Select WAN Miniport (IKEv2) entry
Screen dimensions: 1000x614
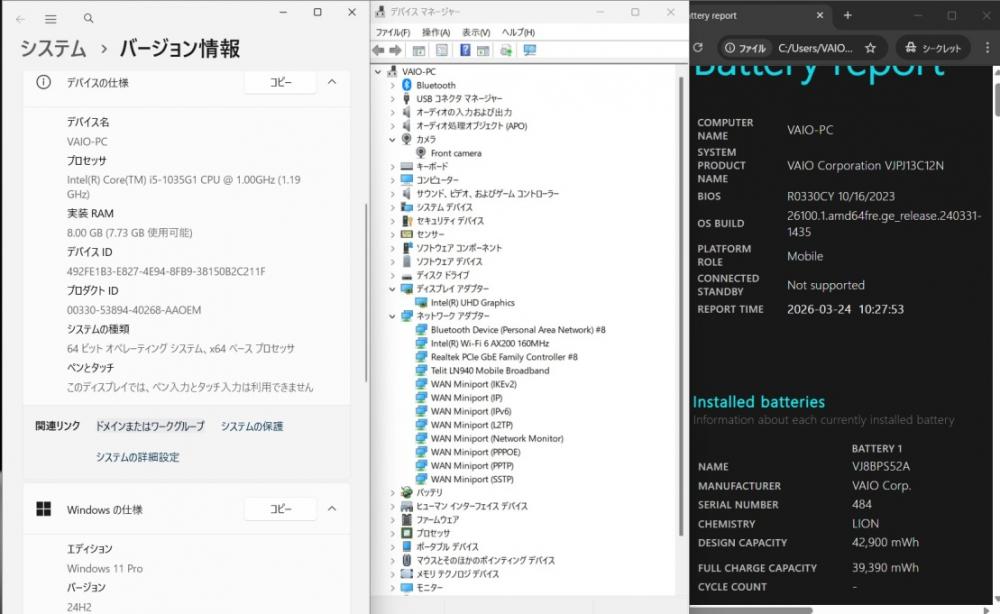pyautogui.click(x=473, y=384)
